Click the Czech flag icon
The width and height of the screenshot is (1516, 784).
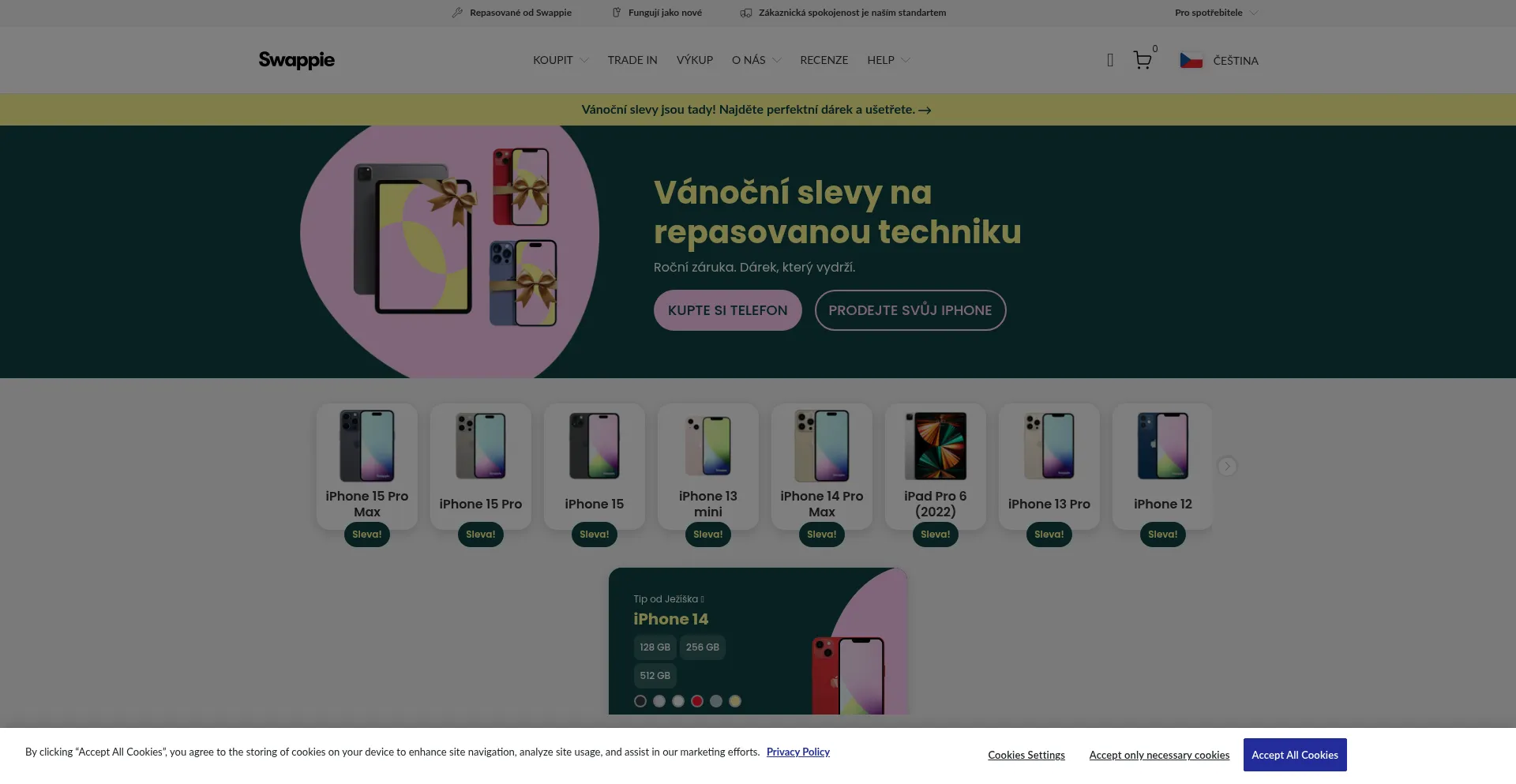tap(1191, 61)
